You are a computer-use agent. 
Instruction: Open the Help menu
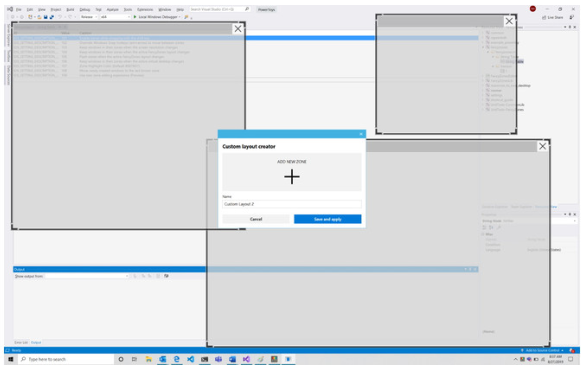click(180, 9)
